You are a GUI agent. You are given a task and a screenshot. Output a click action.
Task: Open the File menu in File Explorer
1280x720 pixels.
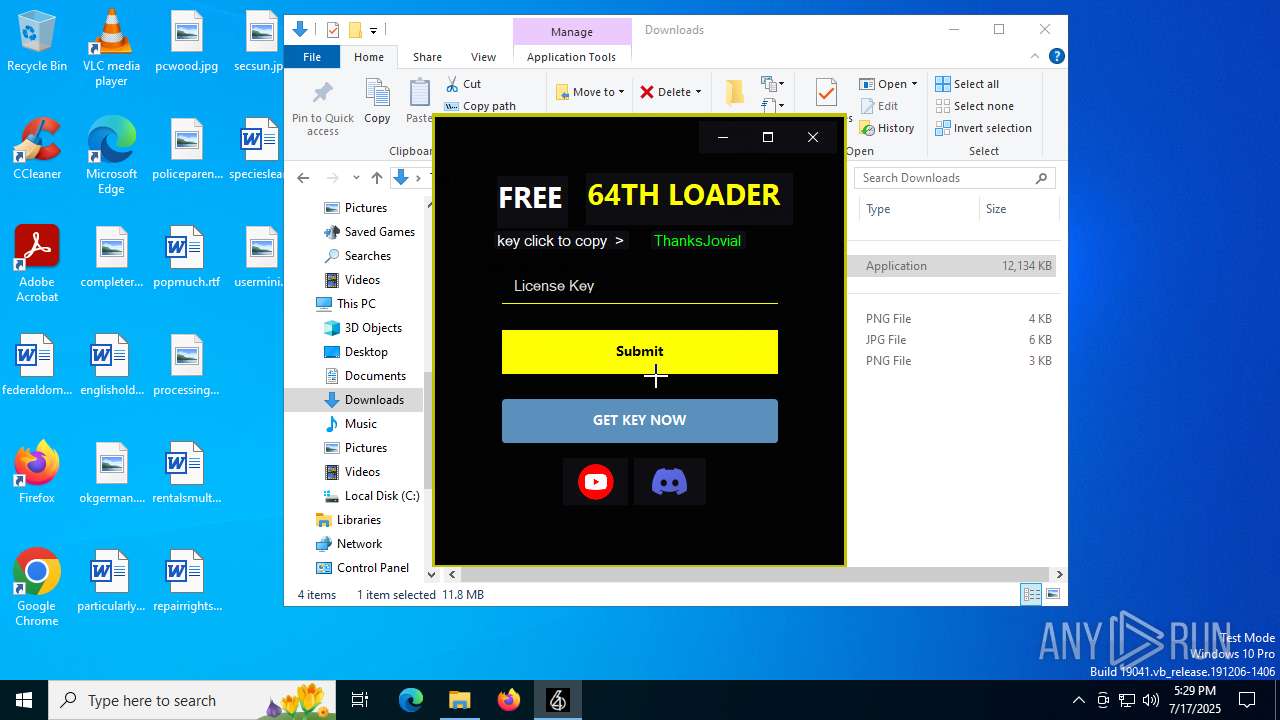[x=312, y=57]
